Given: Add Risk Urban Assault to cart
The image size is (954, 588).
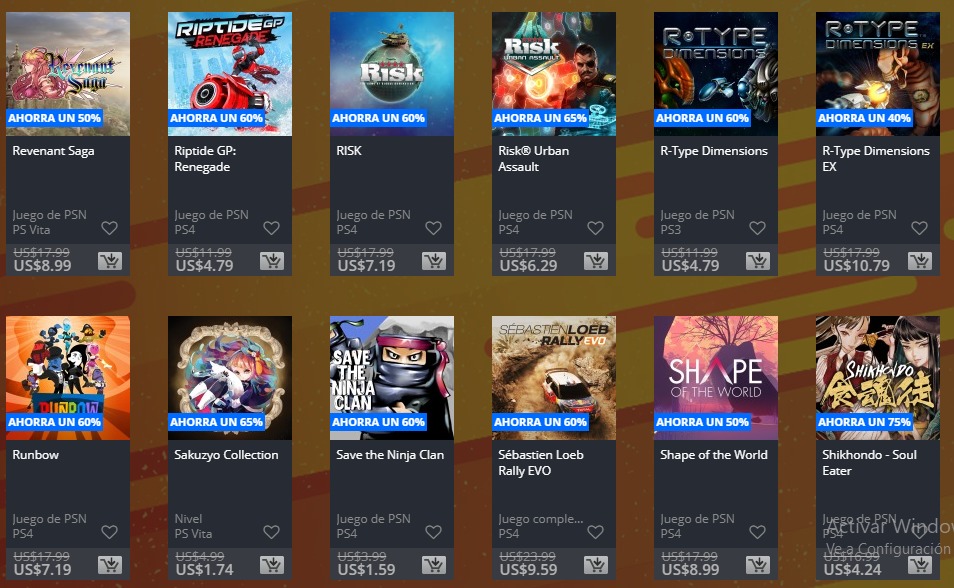Looking at the screenshot, I should click(x=596, y=261).
